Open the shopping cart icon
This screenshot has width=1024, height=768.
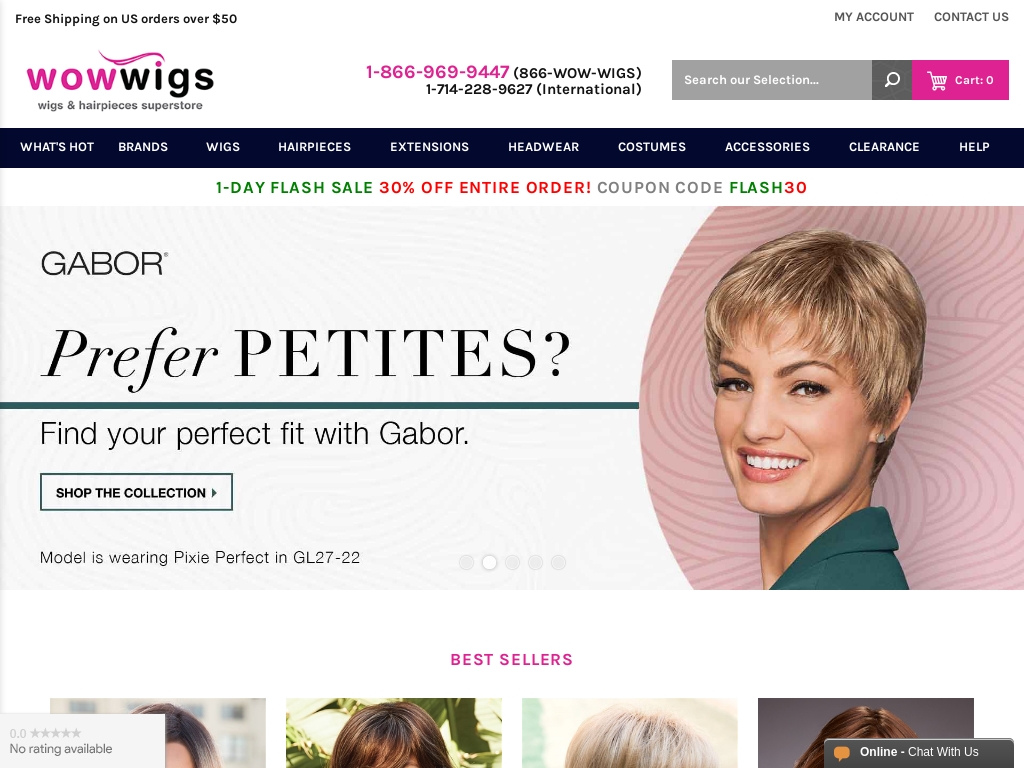pyautogui.click(x=937, y=80)
